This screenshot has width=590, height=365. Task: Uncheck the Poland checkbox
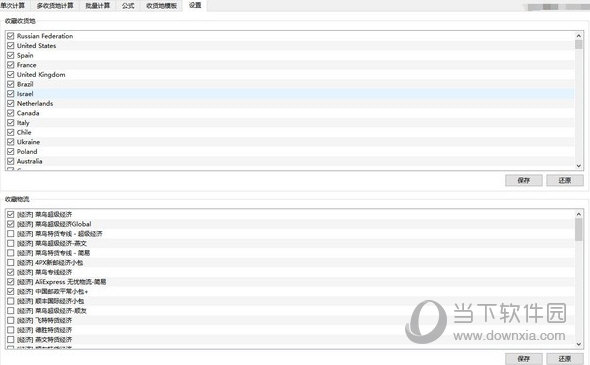pyautogui.click(x=11, y=152)
